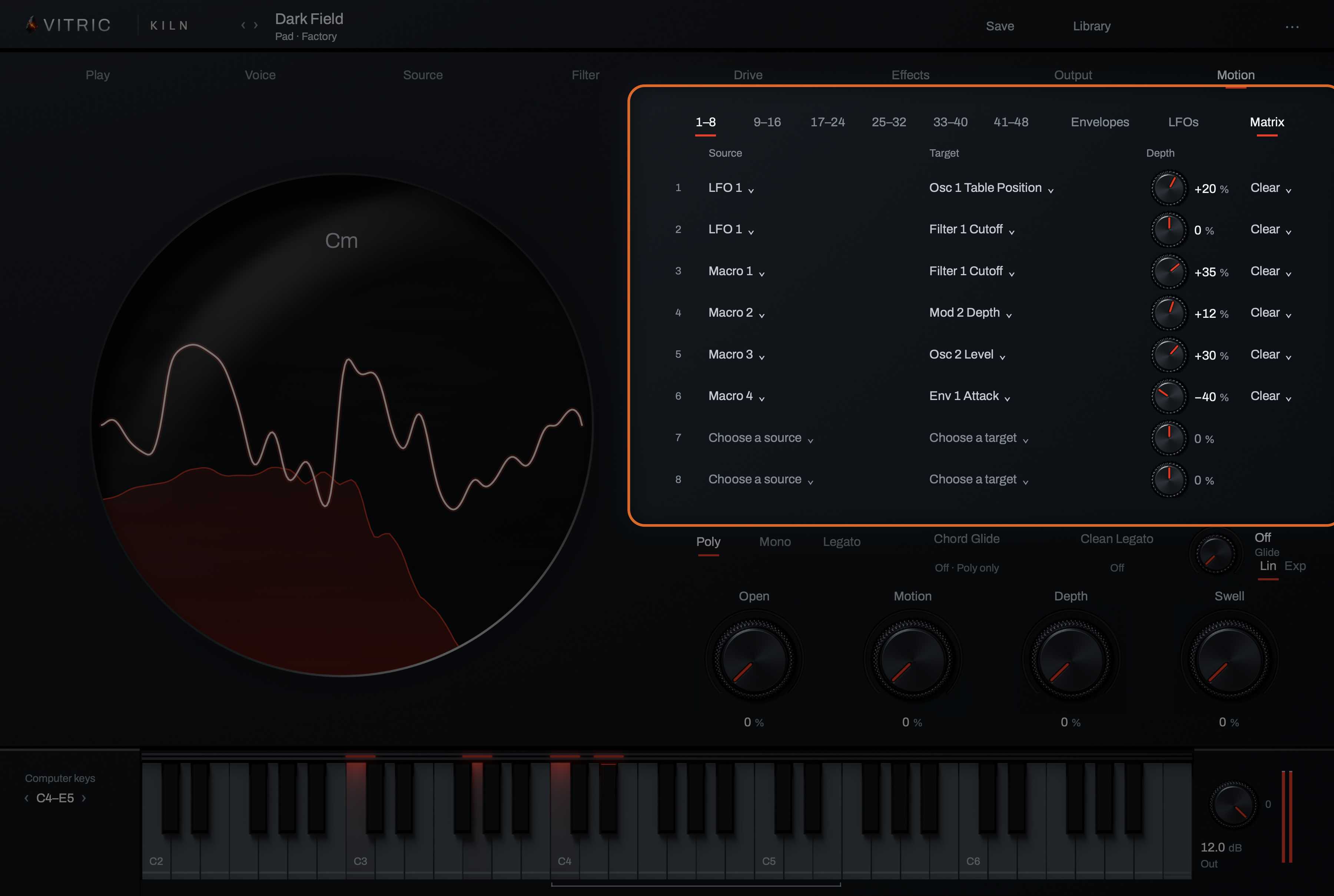Click Save button
This screenshot has width=1334, height=896.
click(1000, 26)
